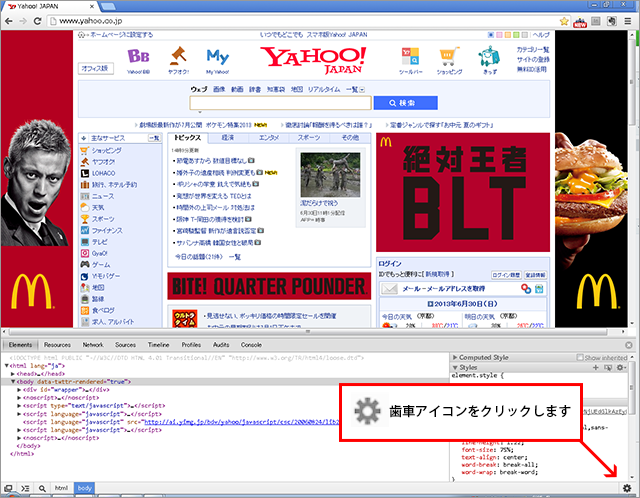Select the gray theme color swatch
The image size is (640, 498).
tap(525, 35)
